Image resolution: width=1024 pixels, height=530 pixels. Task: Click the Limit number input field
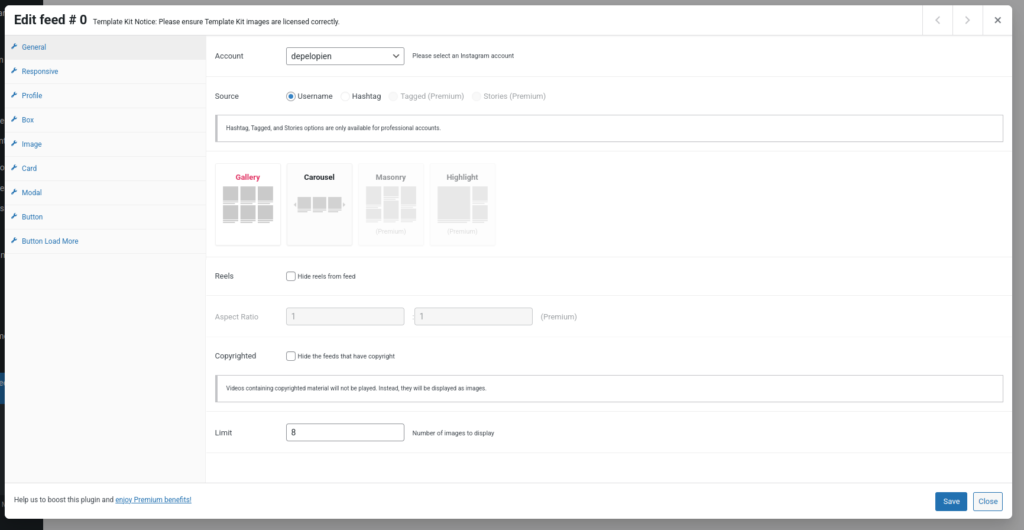click(x=345, y=432)
